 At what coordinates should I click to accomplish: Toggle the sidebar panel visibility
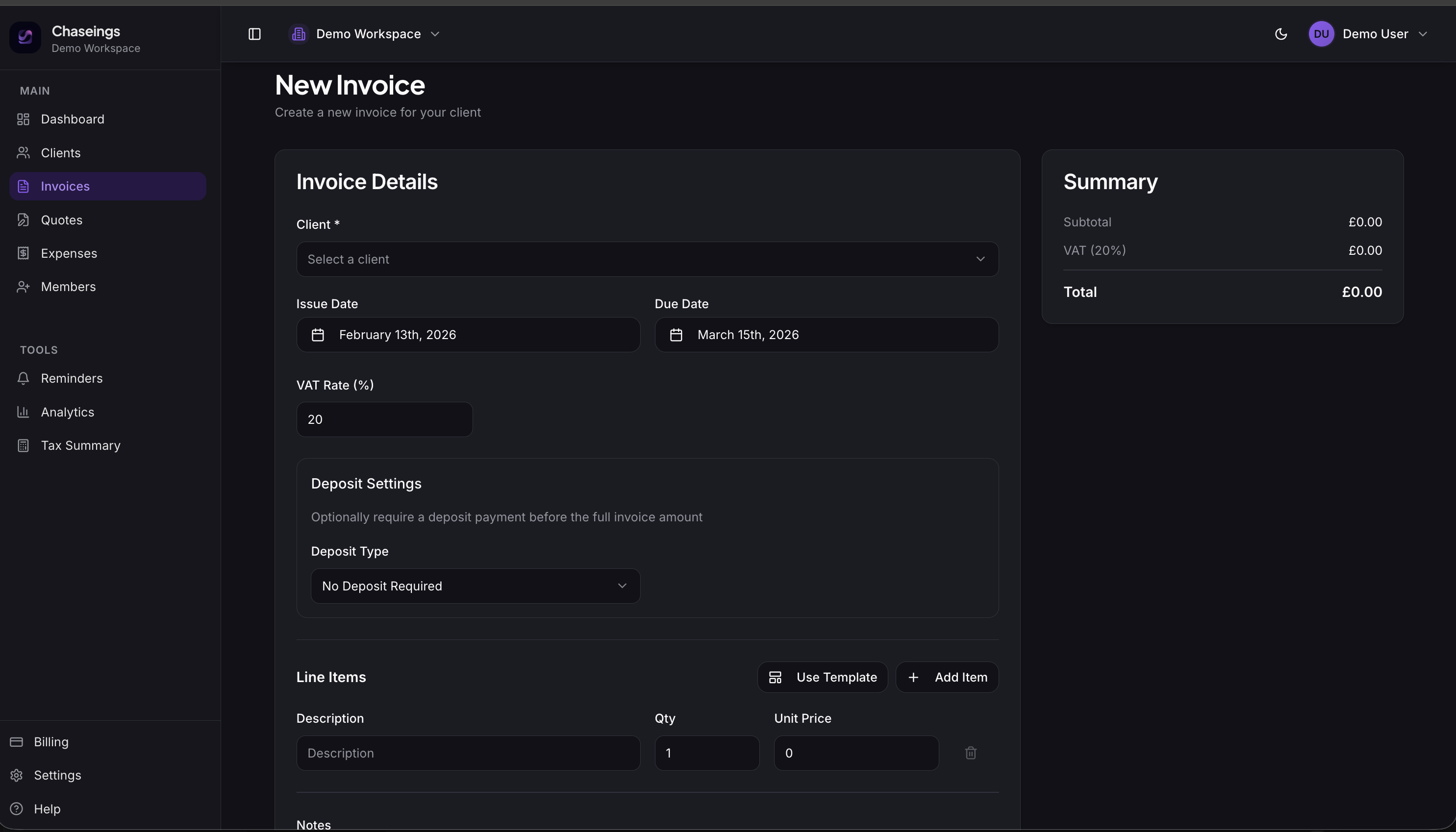tap(254, 34)
